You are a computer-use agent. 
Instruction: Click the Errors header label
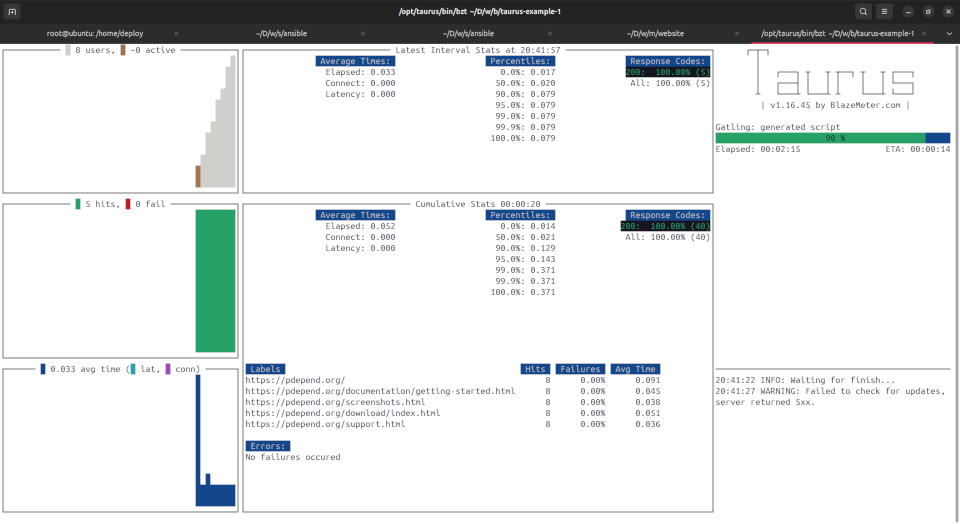pos(268,446)
